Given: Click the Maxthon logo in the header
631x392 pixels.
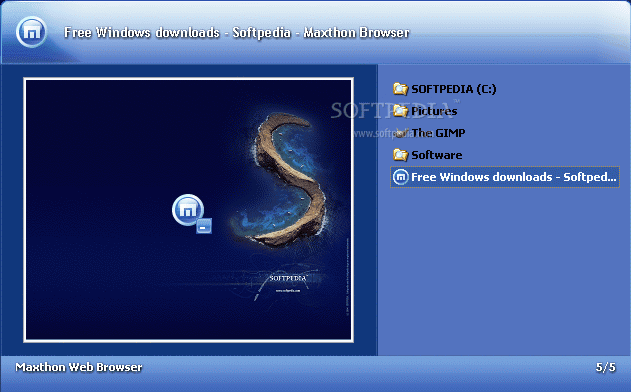Looking at the screenshot, I should tap(31, 32).
